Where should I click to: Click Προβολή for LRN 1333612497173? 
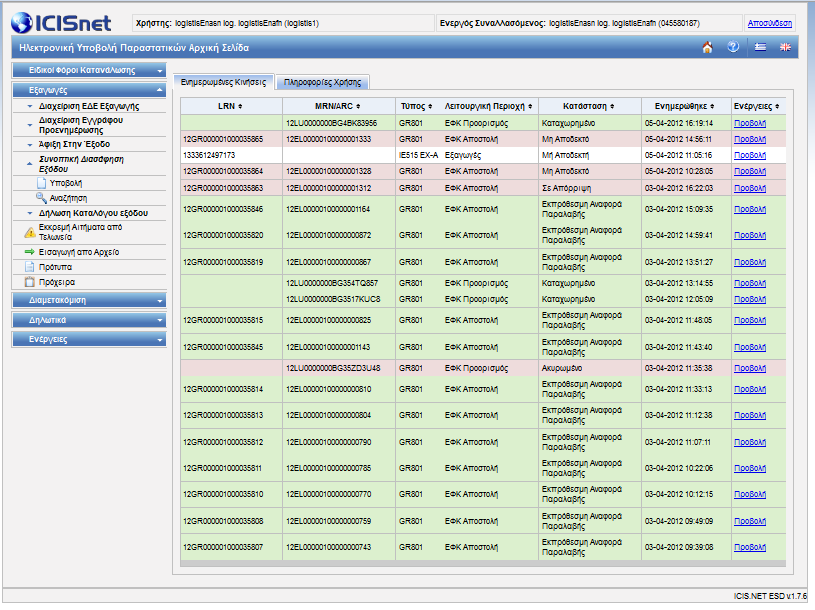pos(750,155)
